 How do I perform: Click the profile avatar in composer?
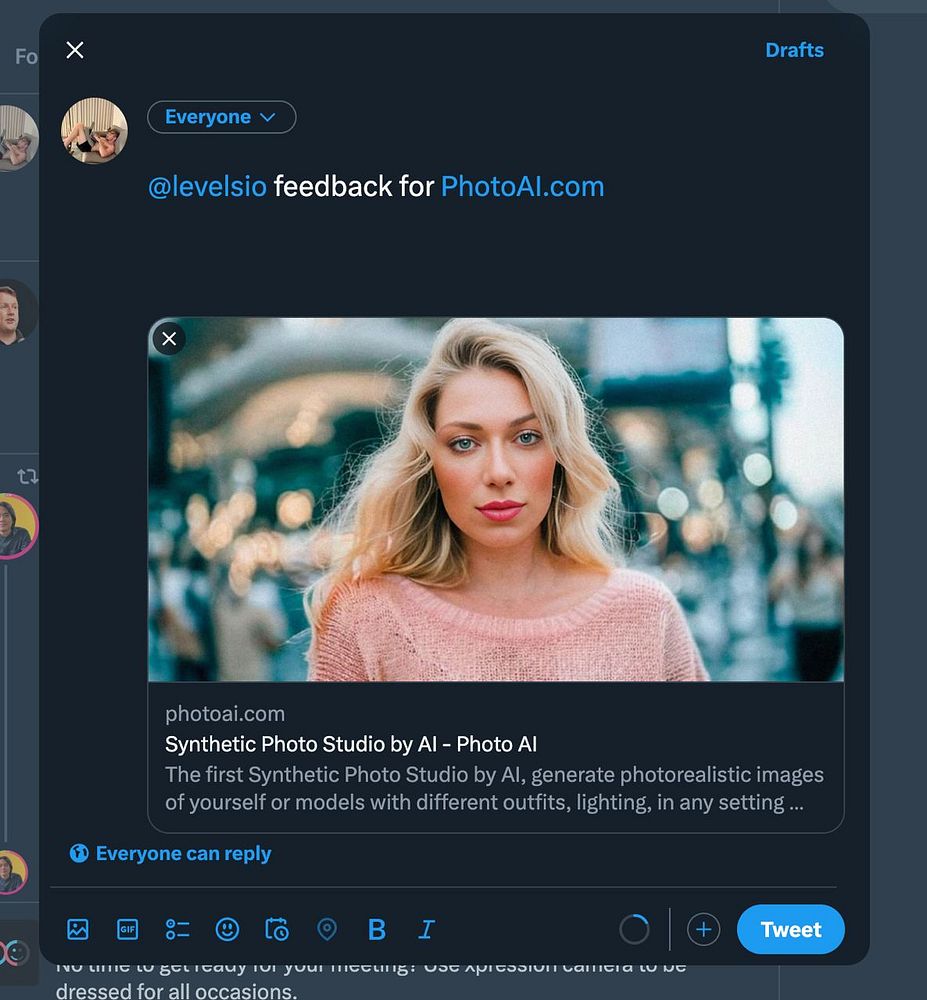coord(94,130)
